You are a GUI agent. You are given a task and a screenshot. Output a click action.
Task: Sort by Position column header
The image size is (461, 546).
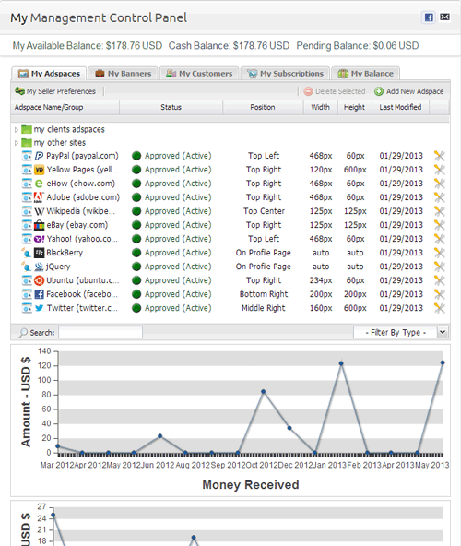point(263,107)
